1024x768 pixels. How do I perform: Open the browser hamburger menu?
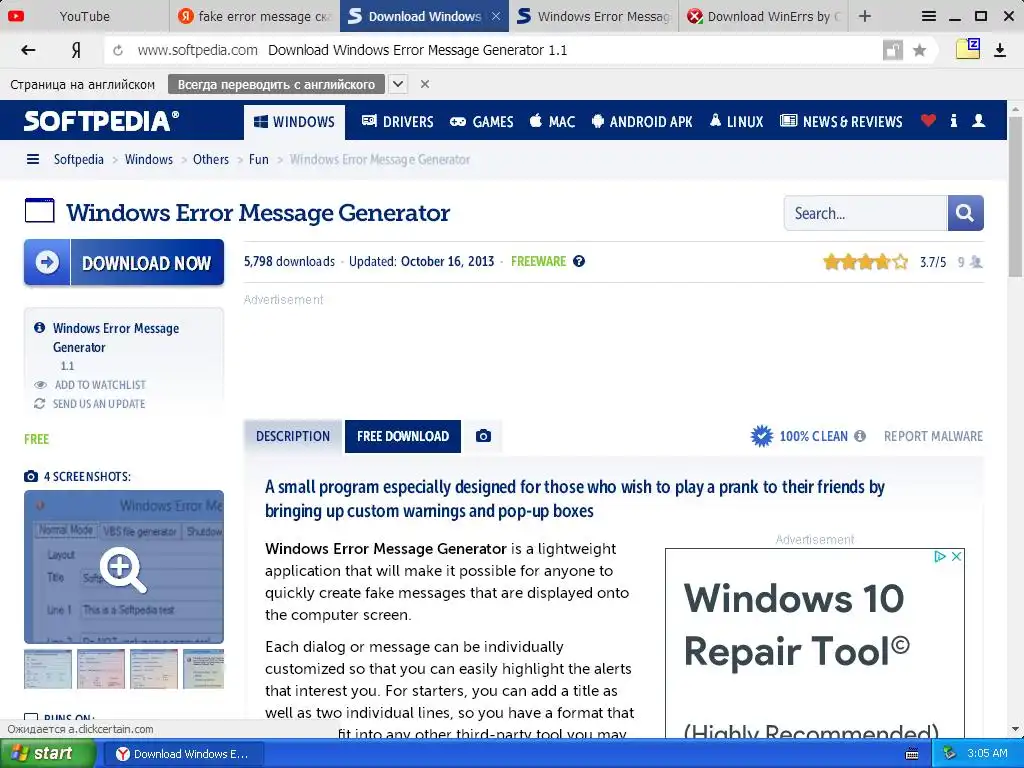[928, 16]
